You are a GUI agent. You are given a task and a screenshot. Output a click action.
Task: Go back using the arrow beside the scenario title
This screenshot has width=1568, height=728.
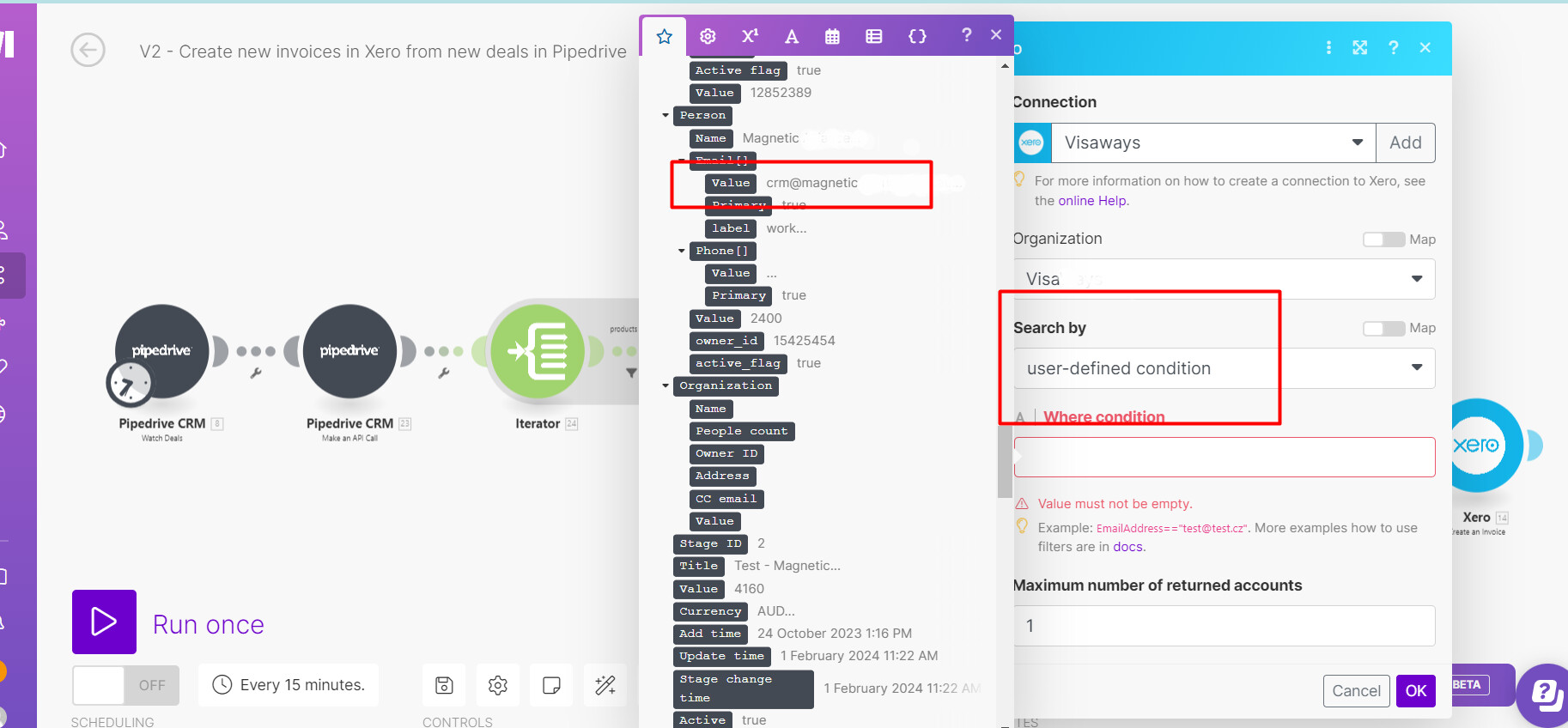88,50
